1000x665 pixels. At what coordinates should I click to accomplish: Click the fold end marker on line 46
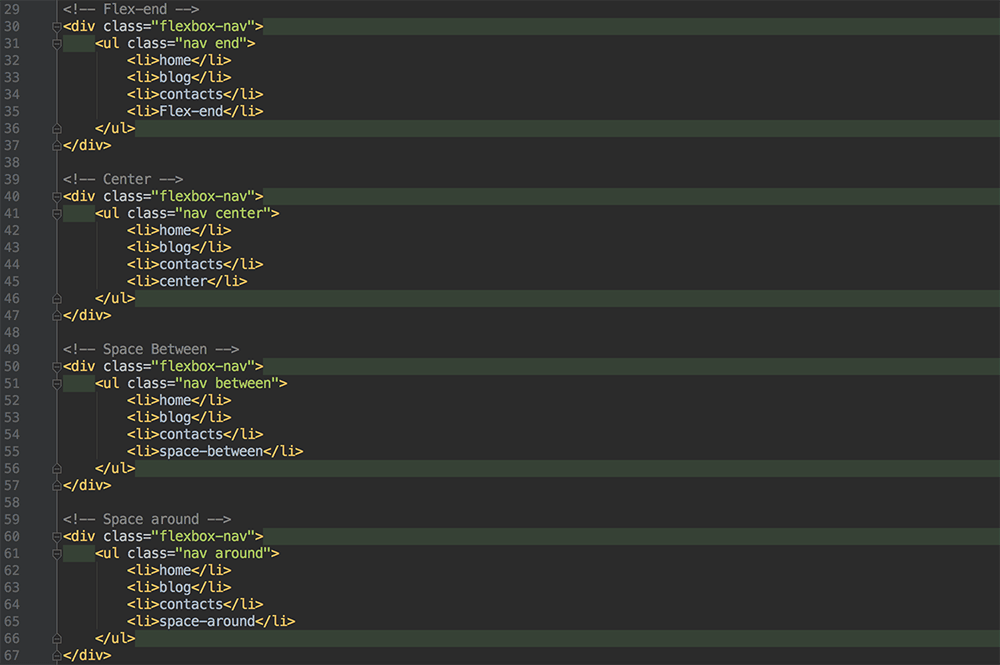coord(57,299)
